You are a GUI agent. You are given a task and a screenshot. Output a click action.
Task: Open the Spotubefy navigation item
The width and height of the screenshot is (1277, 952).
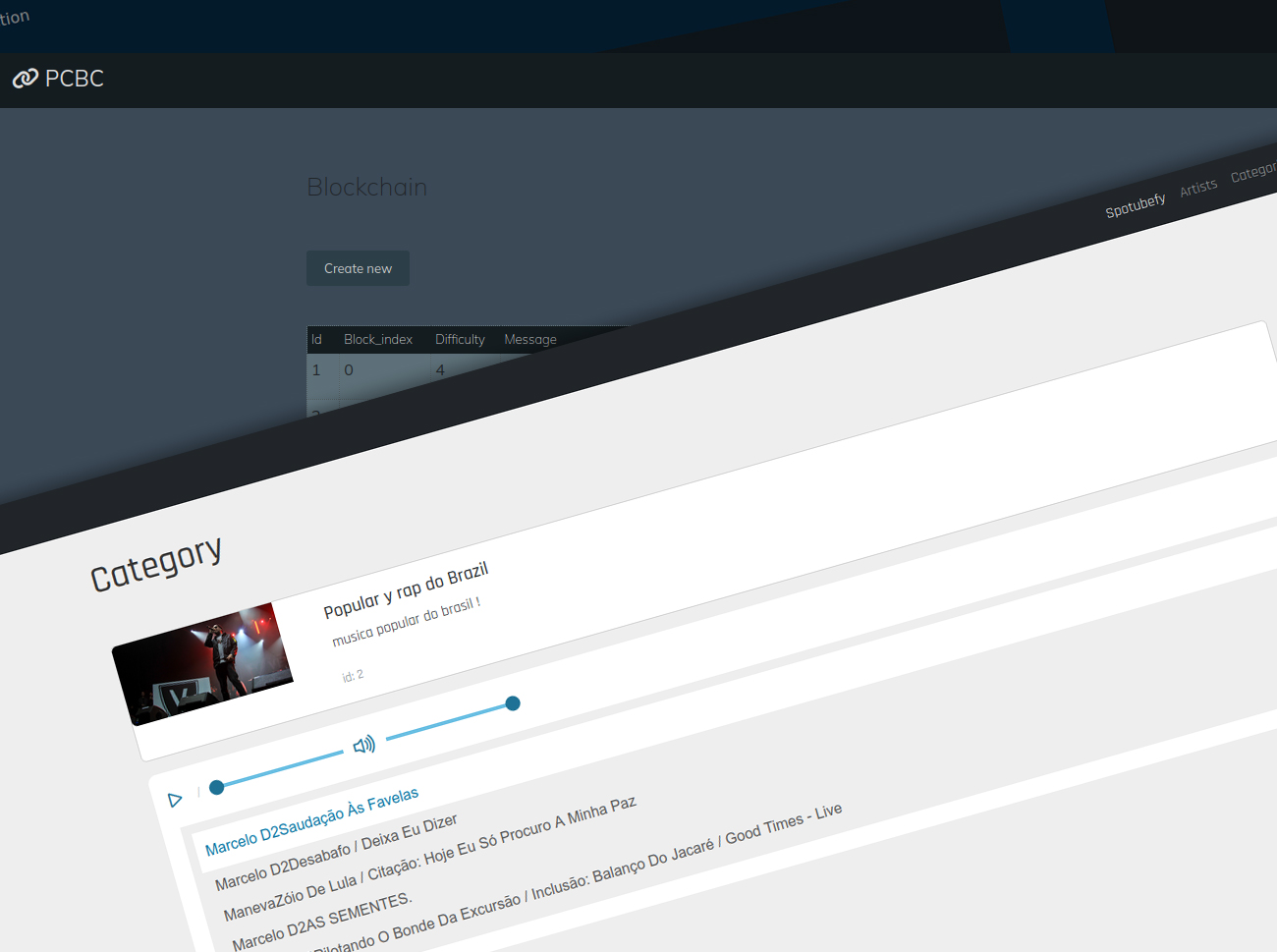click(1136, 204)
